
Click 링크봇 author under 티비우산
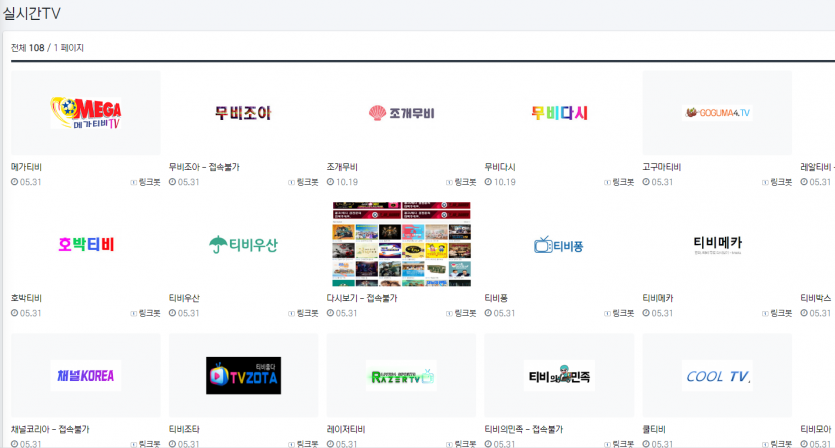[x=307, y=313]
